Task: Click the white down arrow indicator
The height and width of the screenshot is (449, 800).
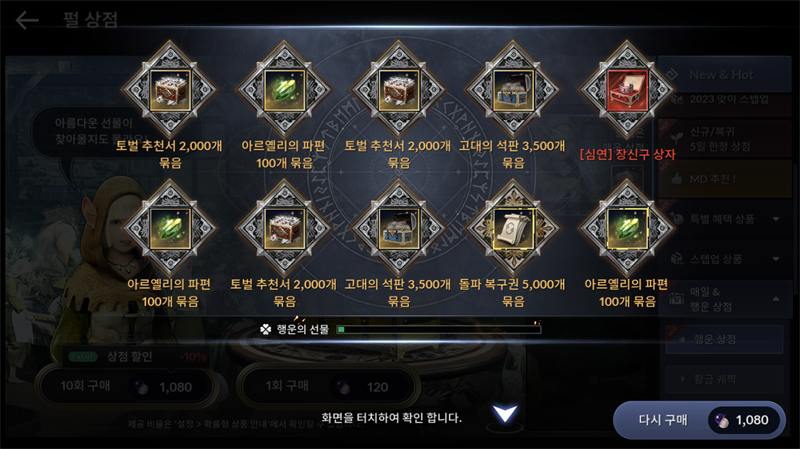Action: click(505, 414)
